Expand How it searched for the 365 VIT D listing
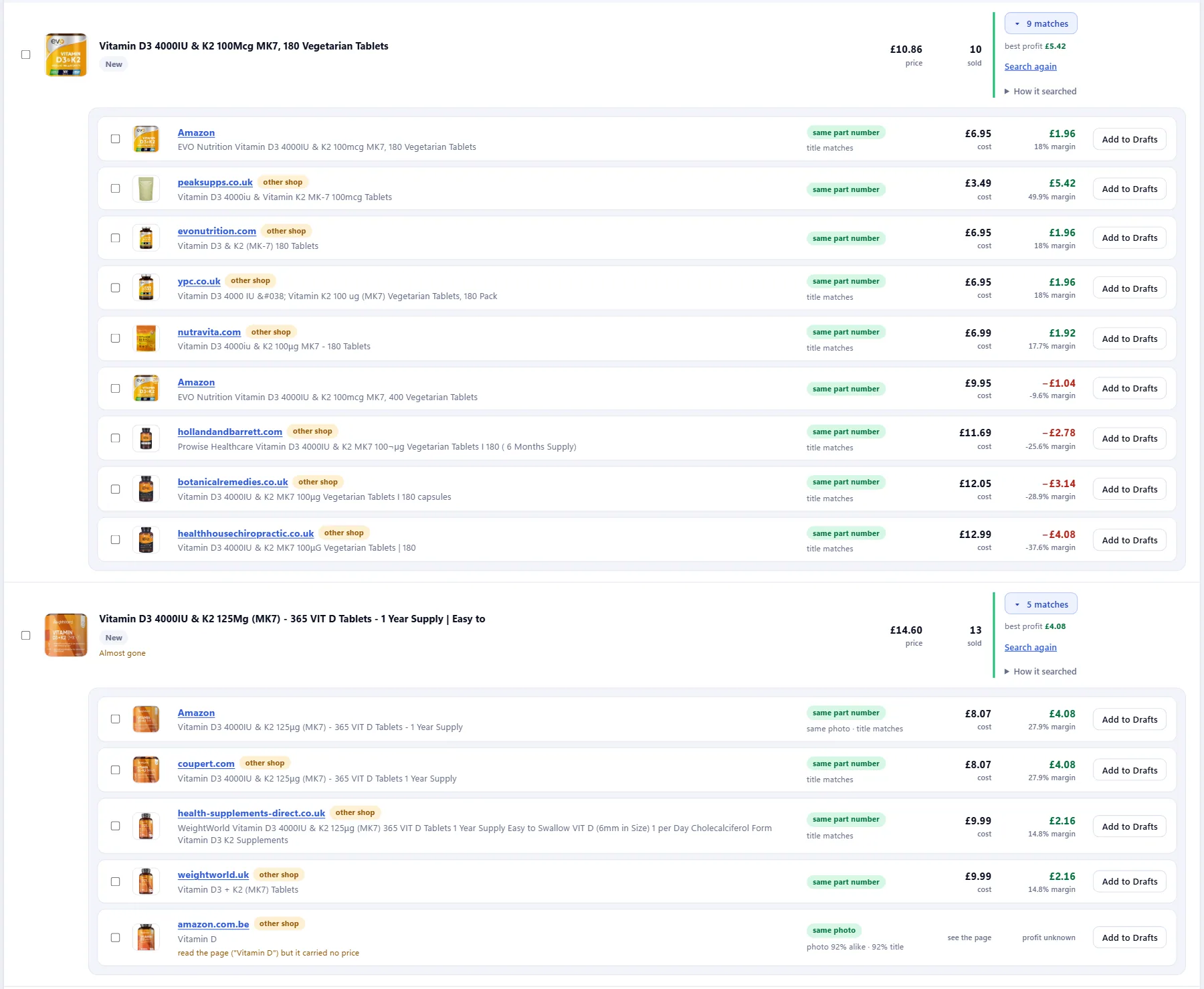Image resolution: width=1204 pixels, height=989 pixels. pyautogui.click(x=1041, y=671)
